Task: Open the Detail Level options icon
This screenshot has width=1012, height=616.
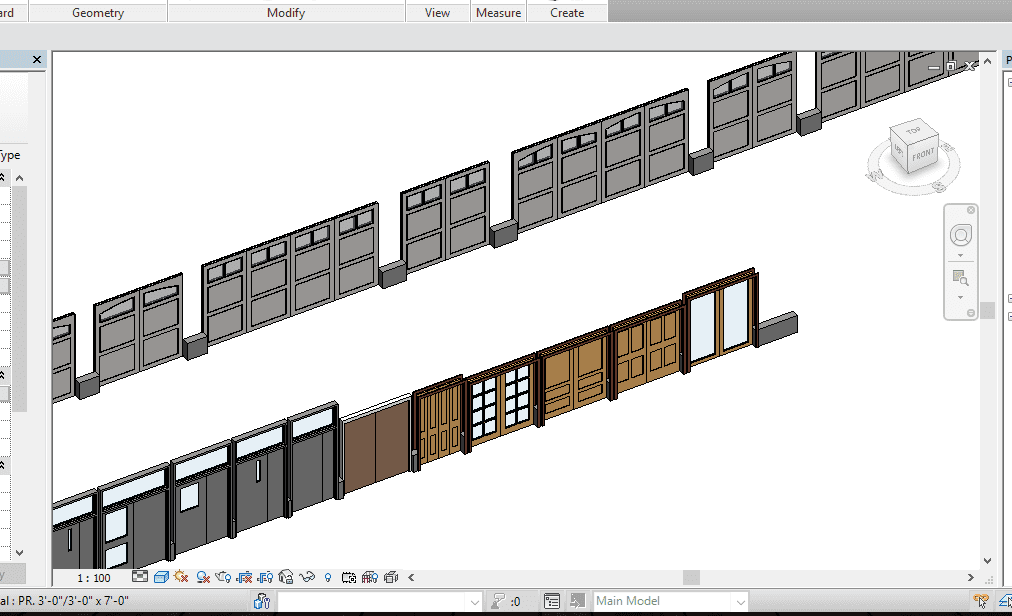Action: [x=140, y=577]
